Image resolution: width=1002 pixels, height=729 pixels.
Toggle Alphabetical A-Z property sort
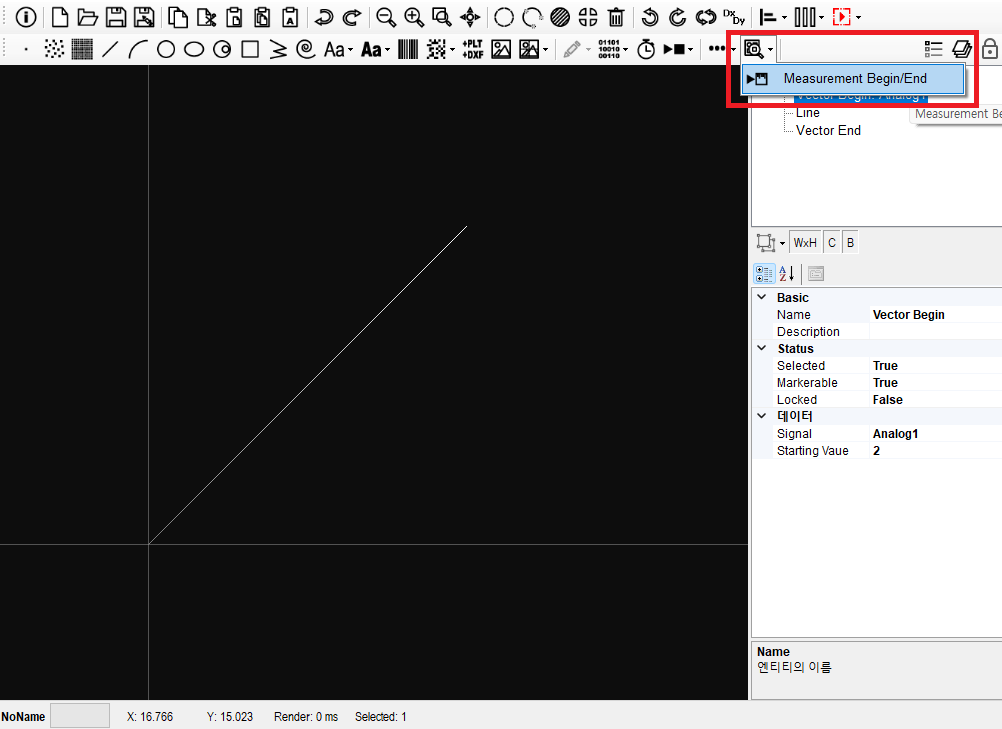click(x=787, y=274)
